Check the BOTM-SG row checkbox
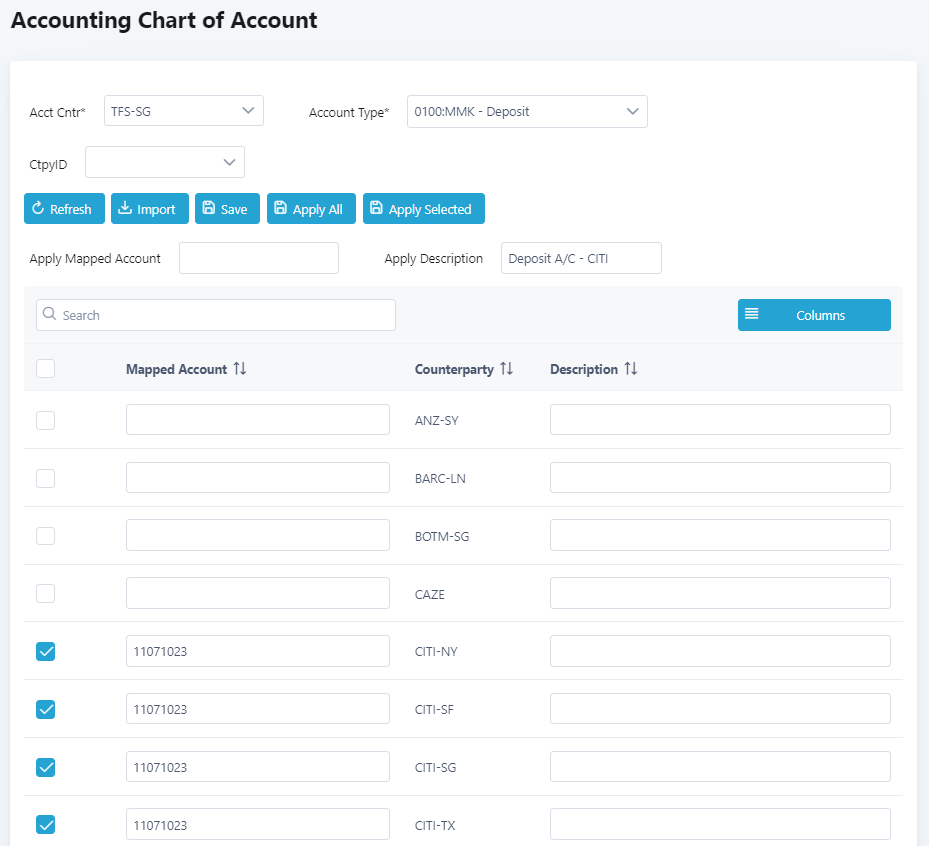Viewport: 929px width, 846px height. pos(46,536)
